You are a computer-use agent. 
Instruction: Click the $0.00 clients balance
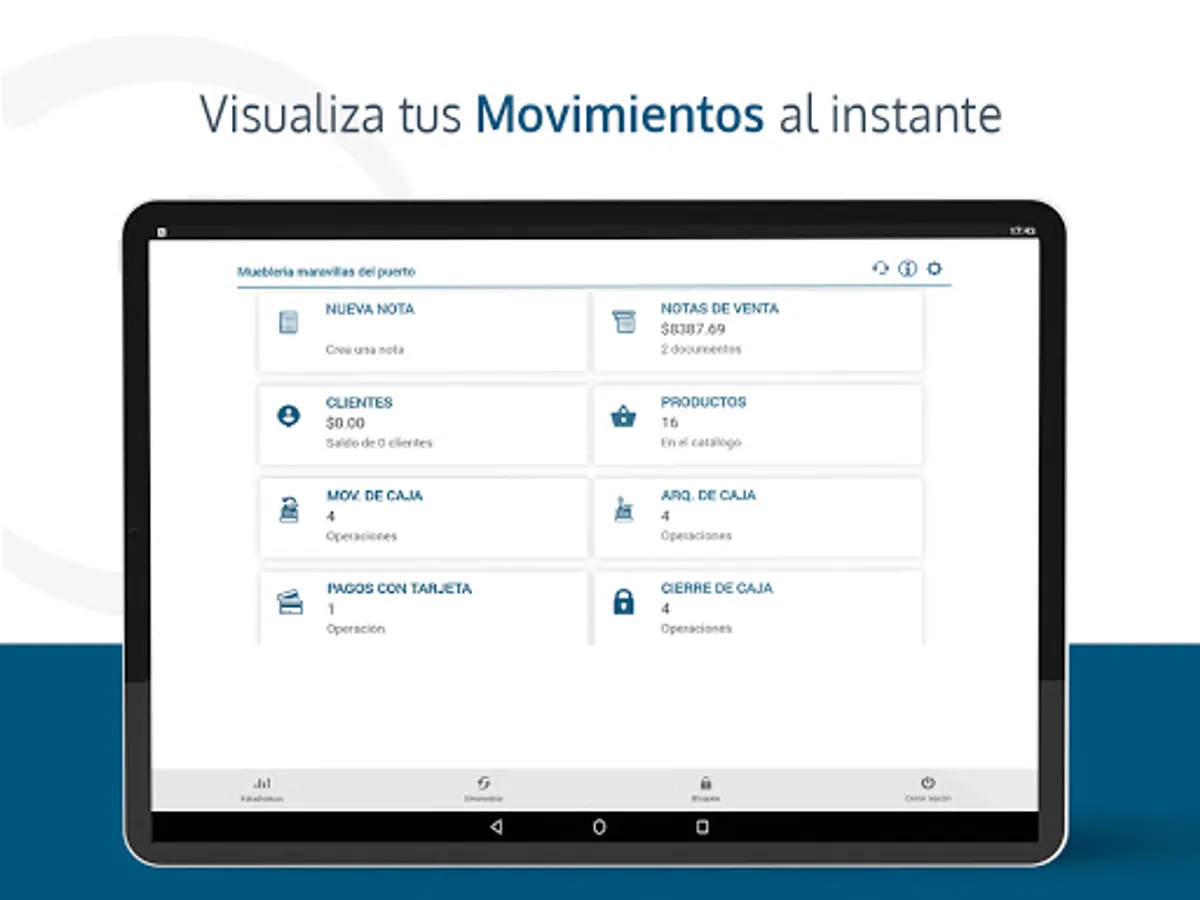(x=345, y=423)
